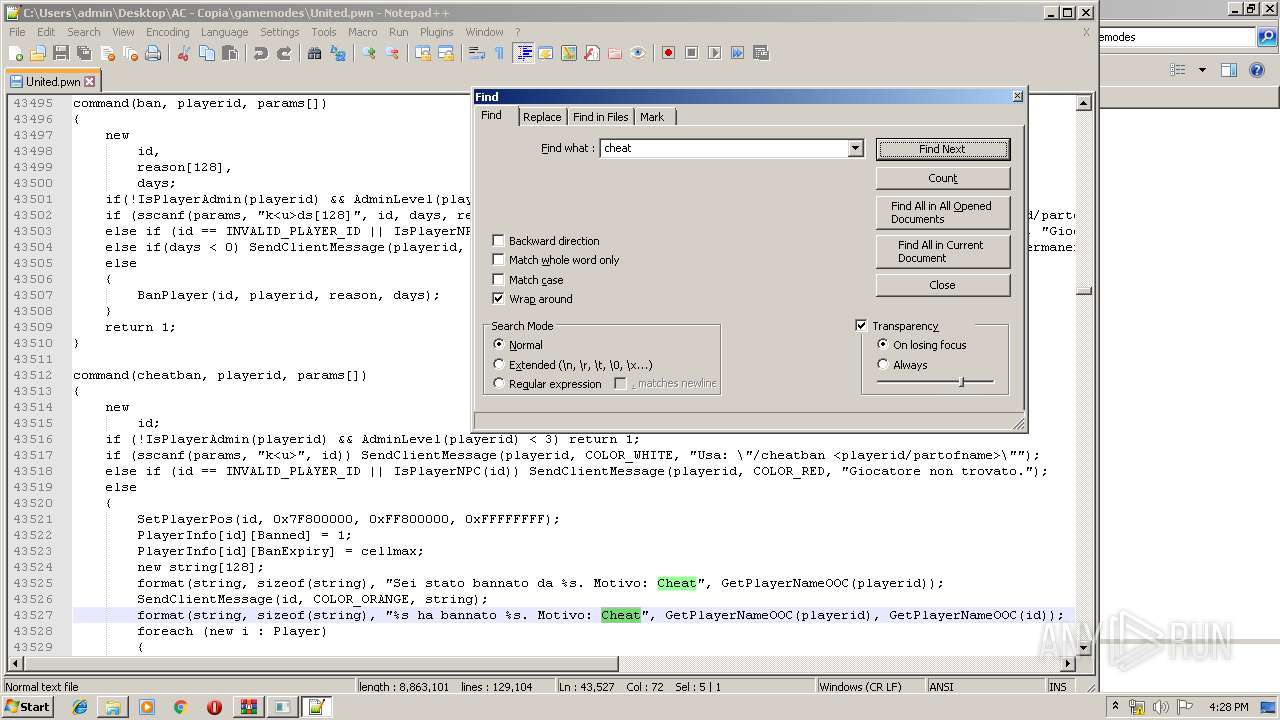Save the current file via toolbar
Screen dimensions: 1280x720
click(x=61, y=53)
